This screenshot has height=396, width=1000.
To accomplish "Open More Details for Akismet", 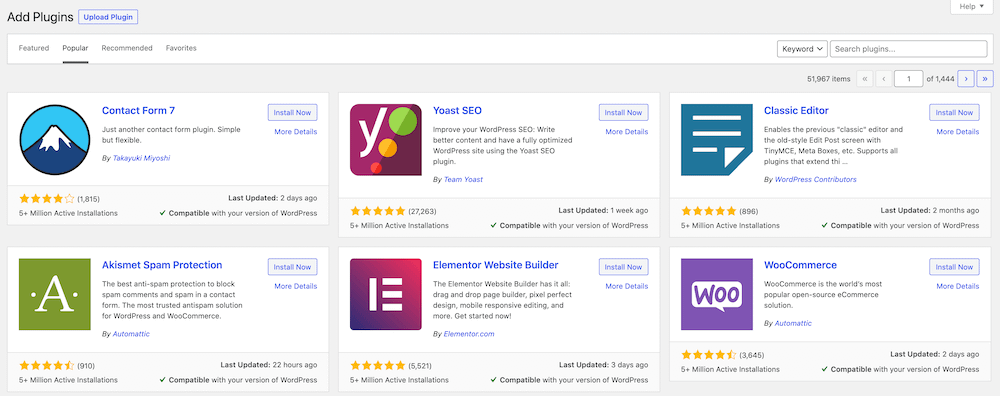I will (296, 286).
